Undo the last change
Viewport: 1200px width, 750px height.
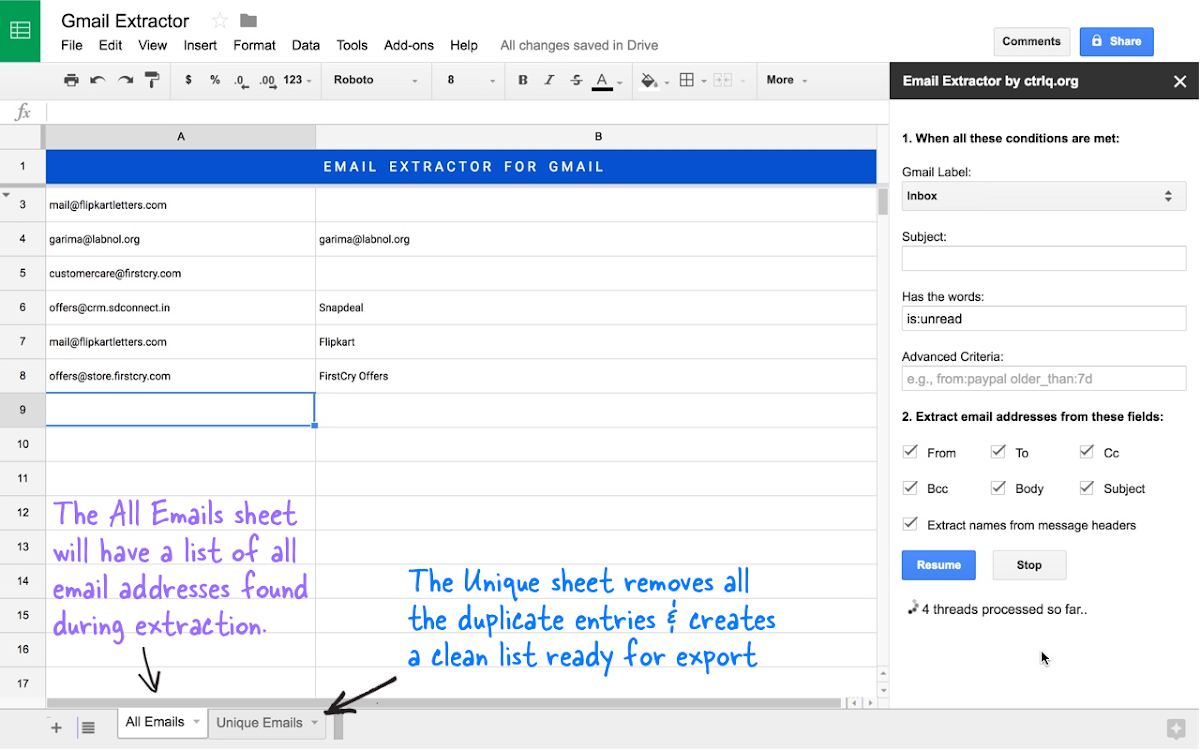click(x=96, y=80)
